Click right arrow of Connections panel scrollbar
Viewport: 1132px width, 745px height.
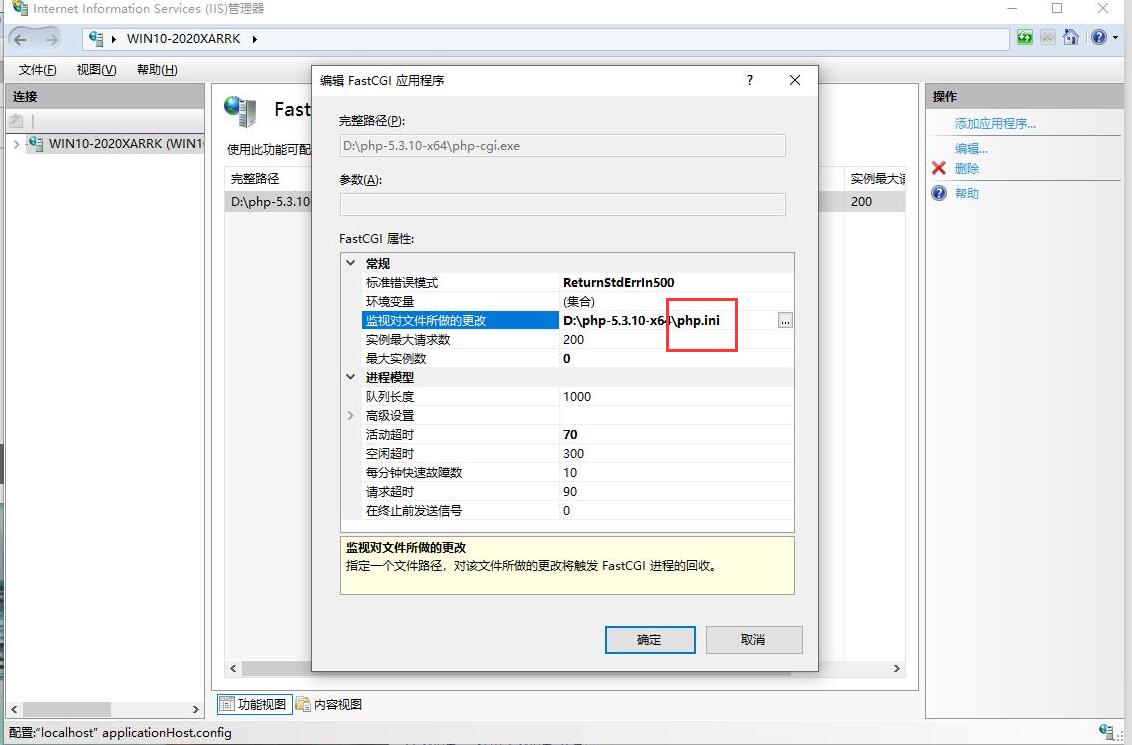click(195, 710)
